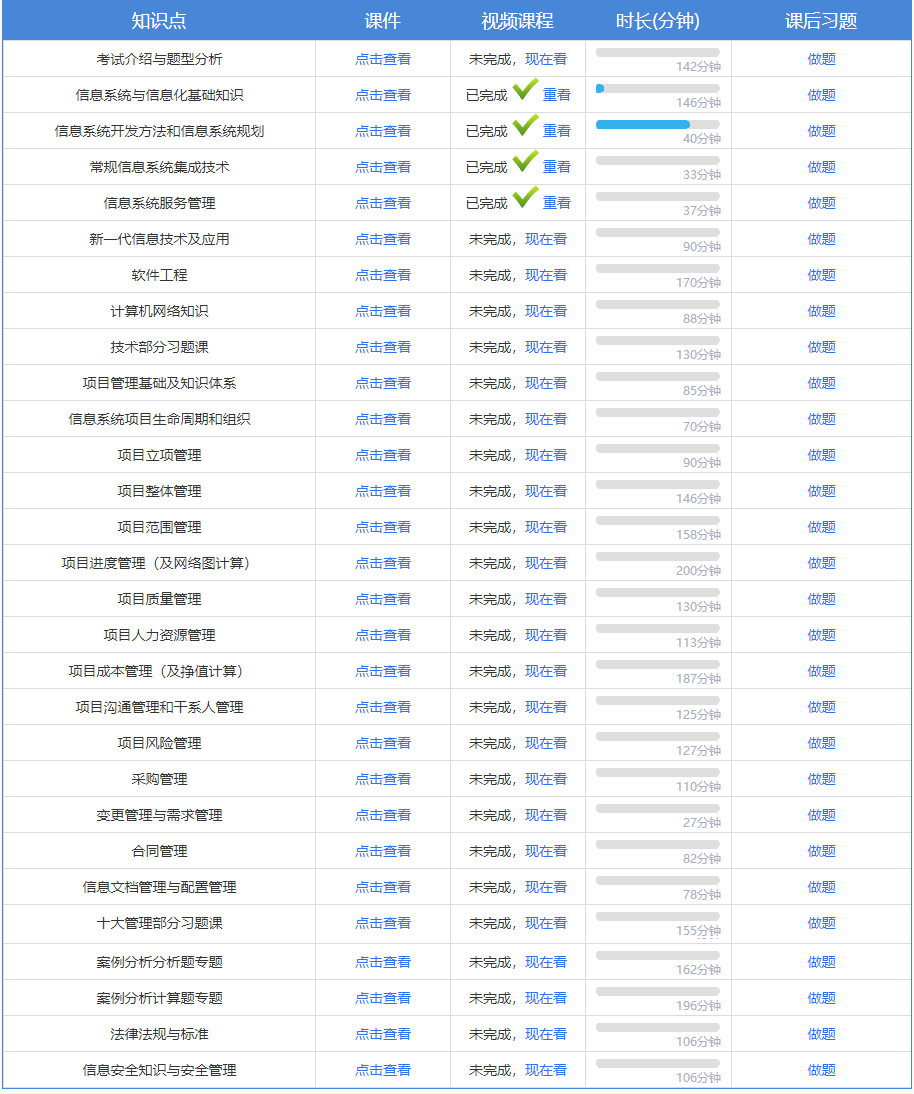
Task: Click progress bar for 信息系统与信息化基础知识
Action: coord(657,88)
